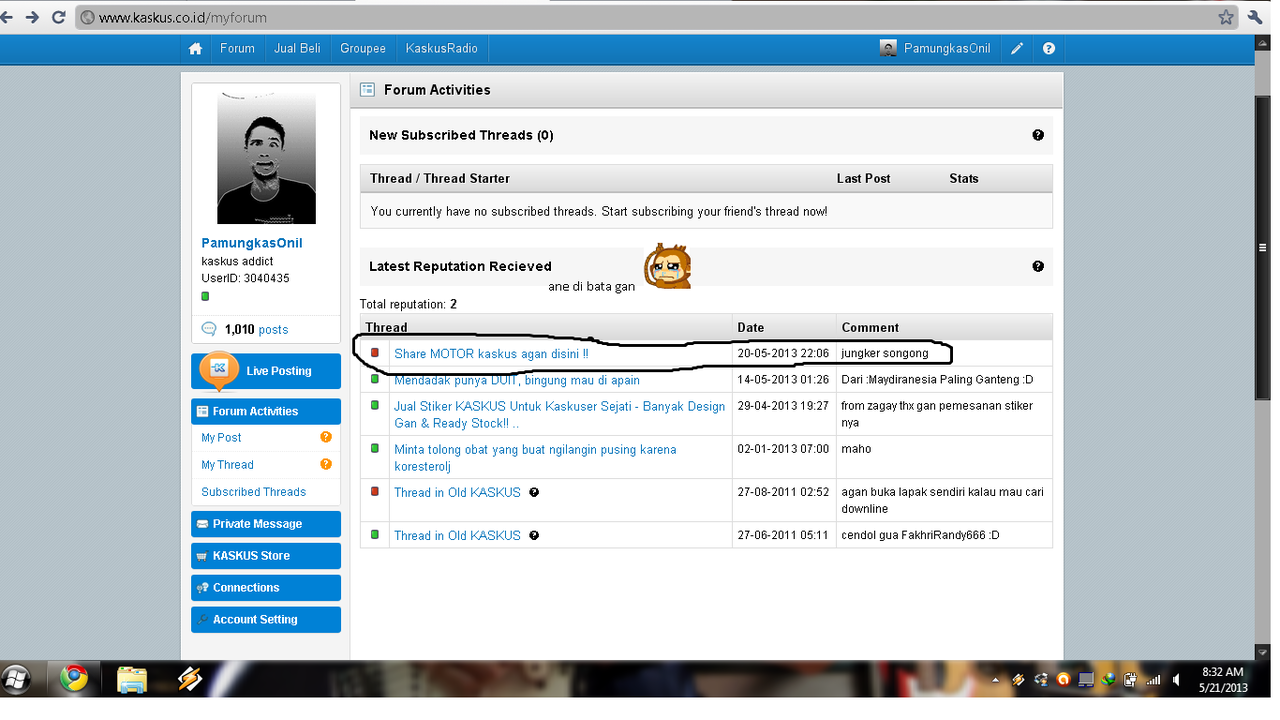
Task: Open the pencil compose icon in navbar
Action: [x=1017, y=48]
